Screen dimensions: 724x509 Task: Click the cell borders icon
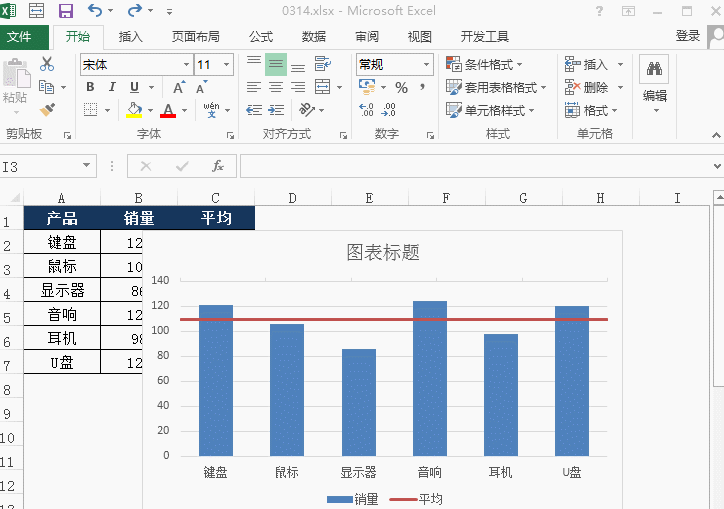[90, 110]
